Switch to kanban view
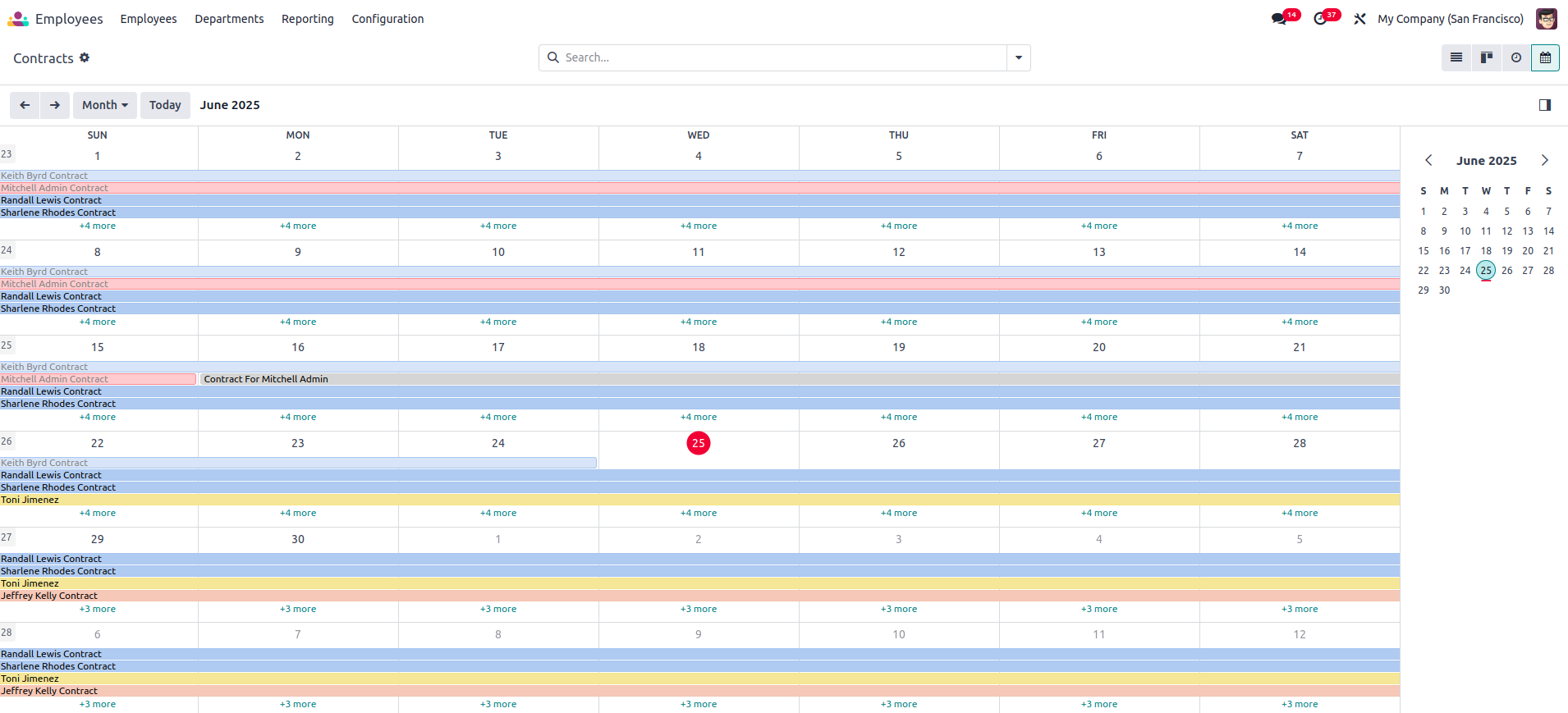The width and height of the screenshot is (1568, 713). [x=1486, y=57]
